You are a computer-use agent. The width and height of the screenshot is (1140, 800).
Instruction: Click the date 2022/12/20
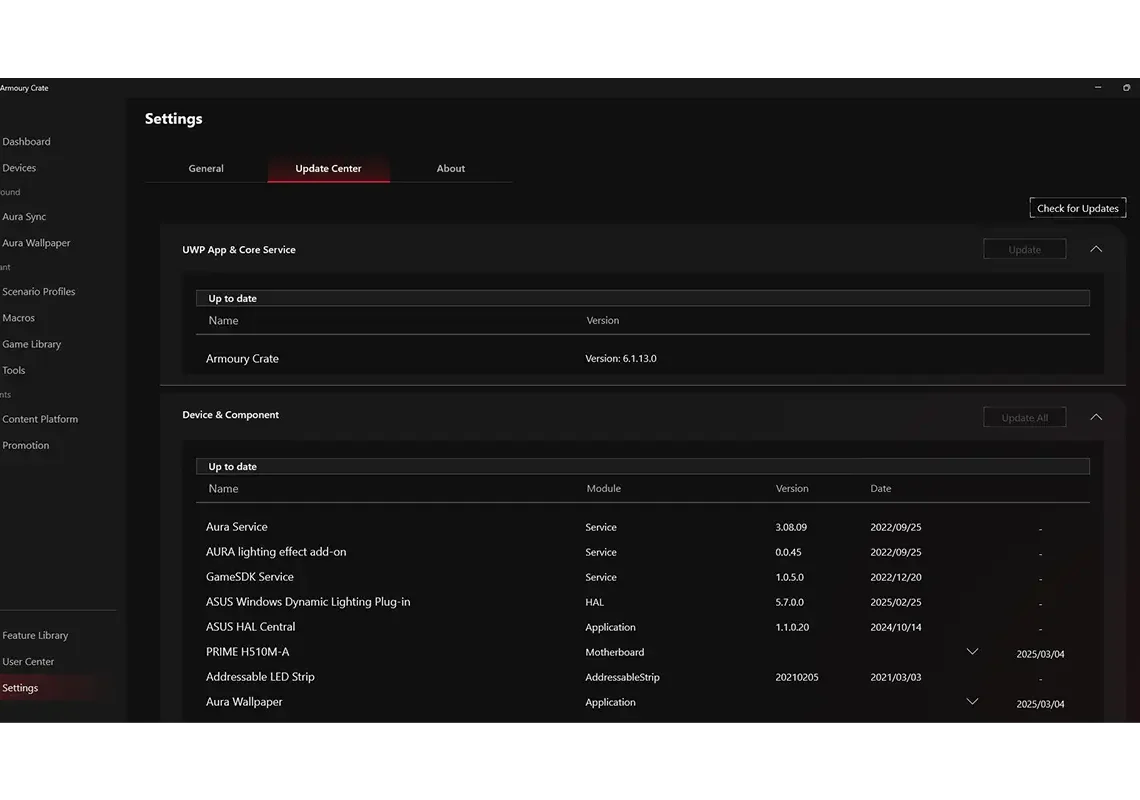(x=896, y=577)
